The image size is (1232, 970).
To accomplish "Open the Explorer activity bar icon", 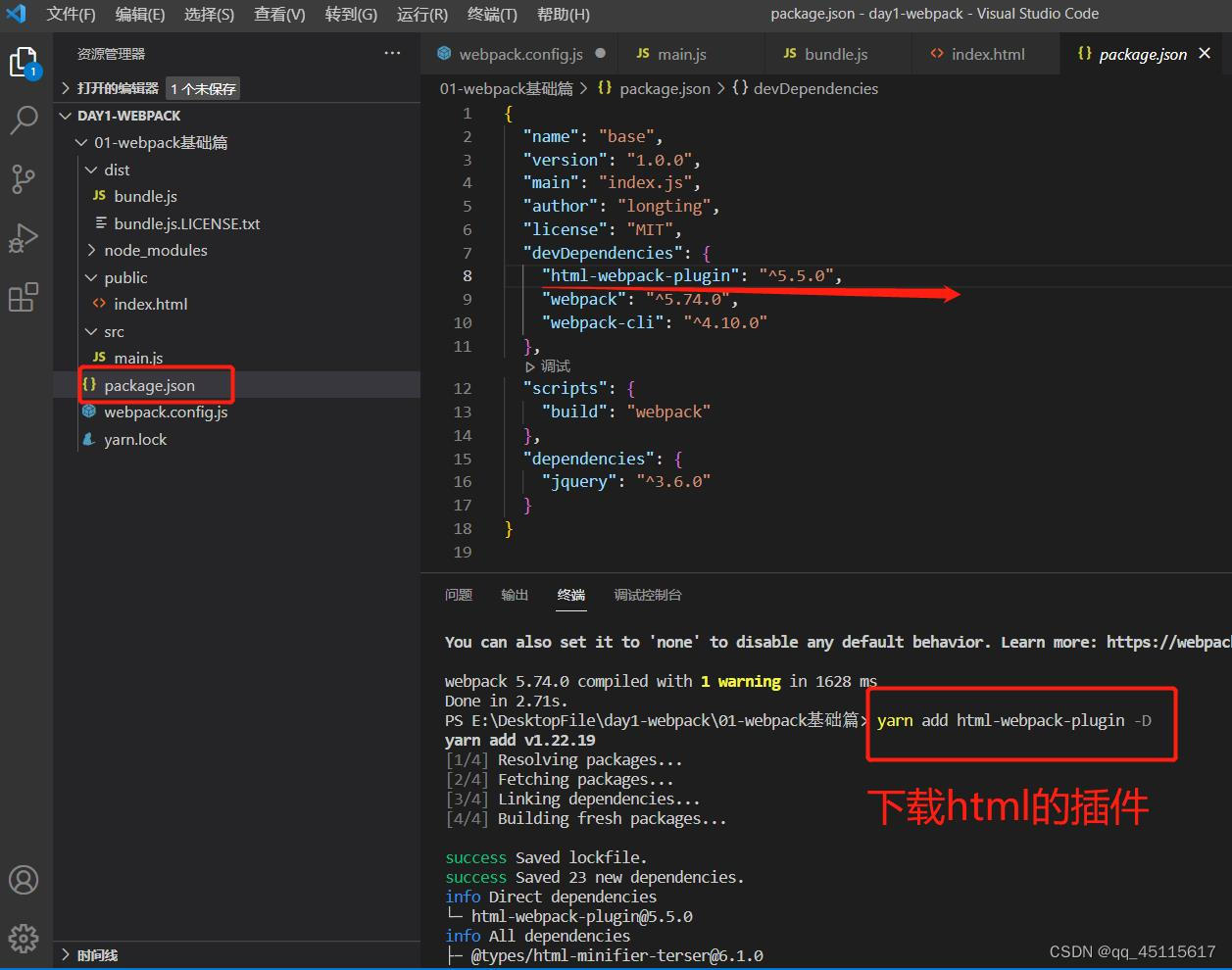I will [24, 64].
